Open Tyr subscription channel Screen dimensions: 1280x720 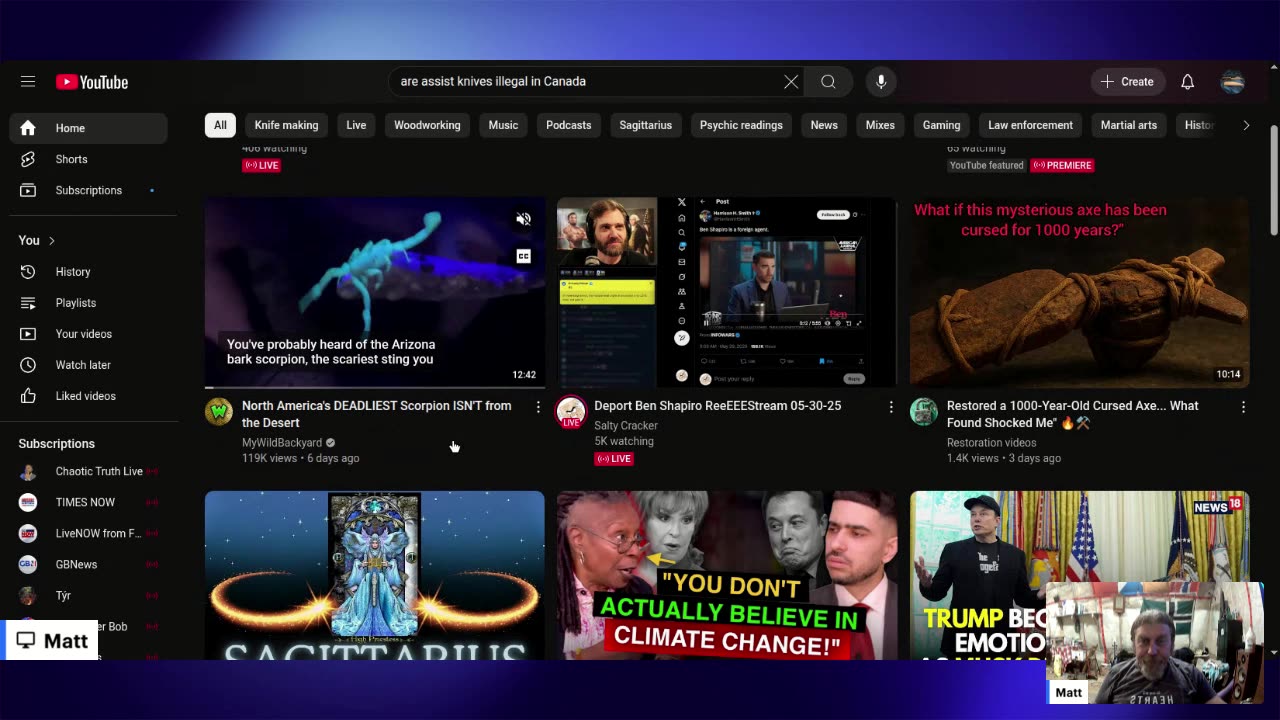pyautogui.click(x=89, y=595)
